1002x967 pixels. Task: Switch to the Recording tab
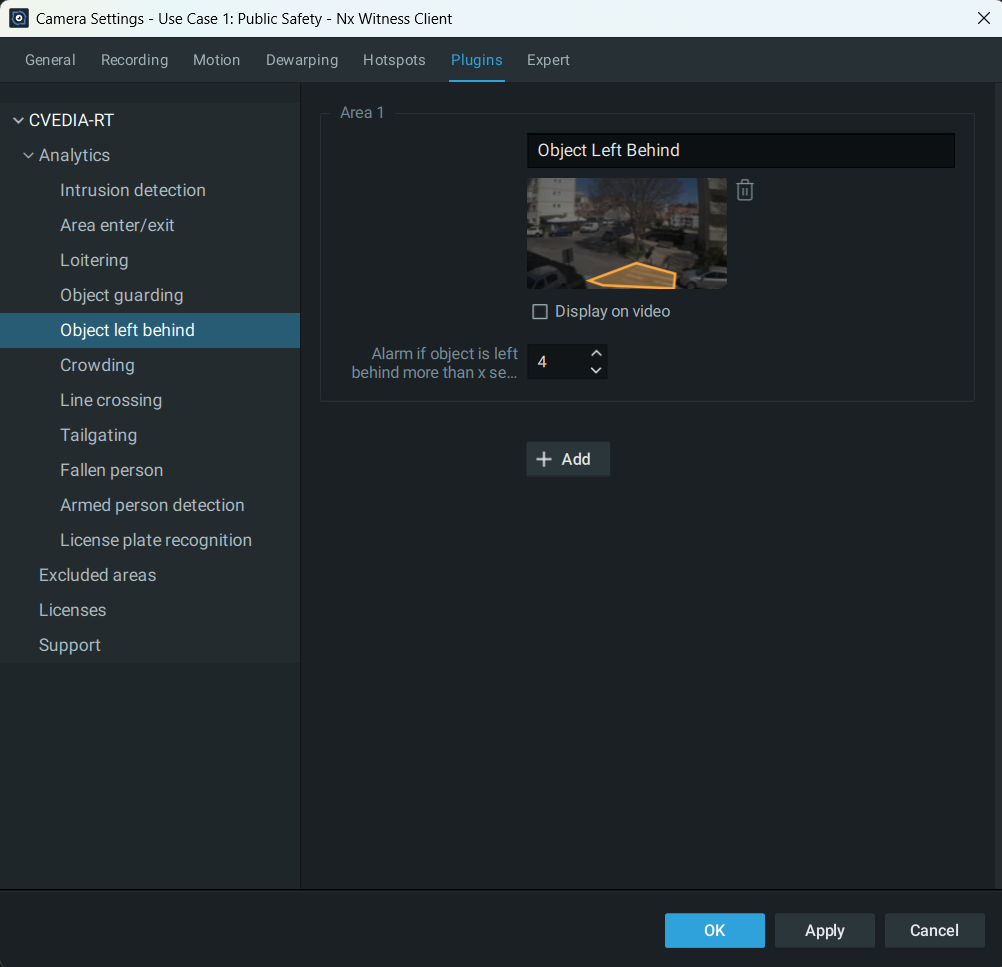coord(134,60)
